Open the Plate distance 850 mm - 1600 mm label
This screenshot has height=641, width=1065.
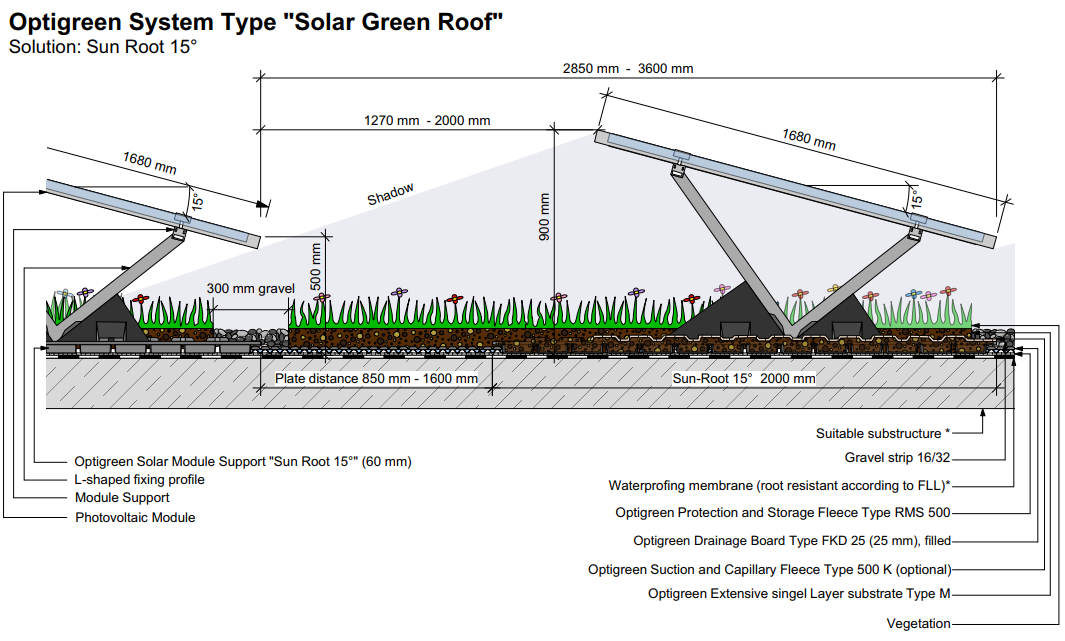[375, 377]
